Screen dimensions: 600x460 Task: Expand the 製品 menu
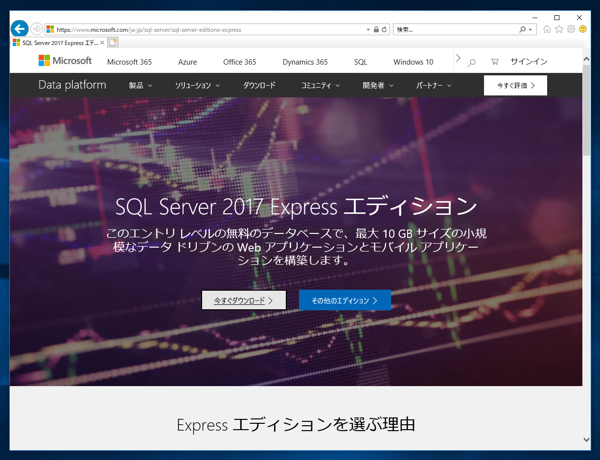tap(140, 85)
